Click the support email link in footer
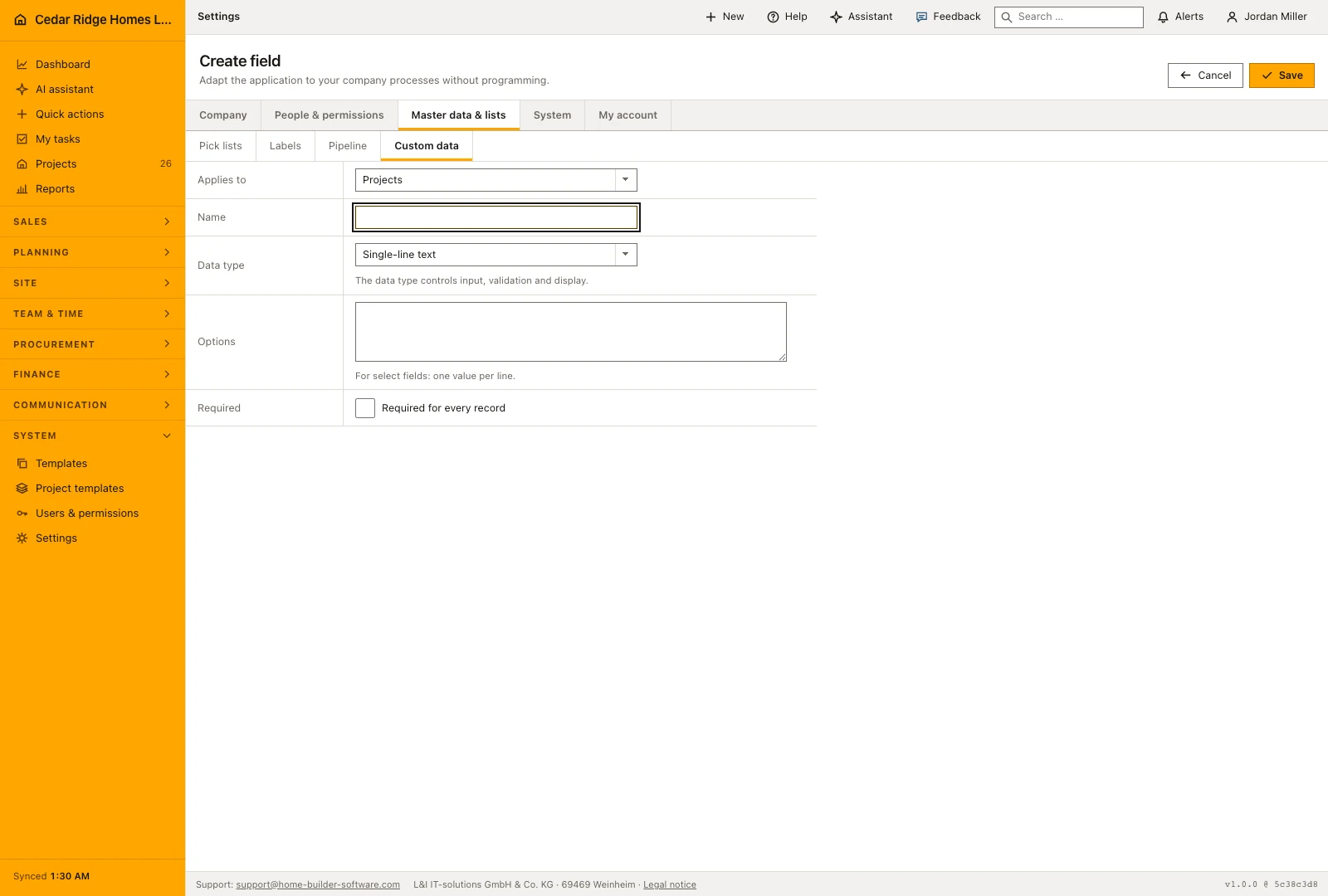1328x896 pixels. pos(318,884)
